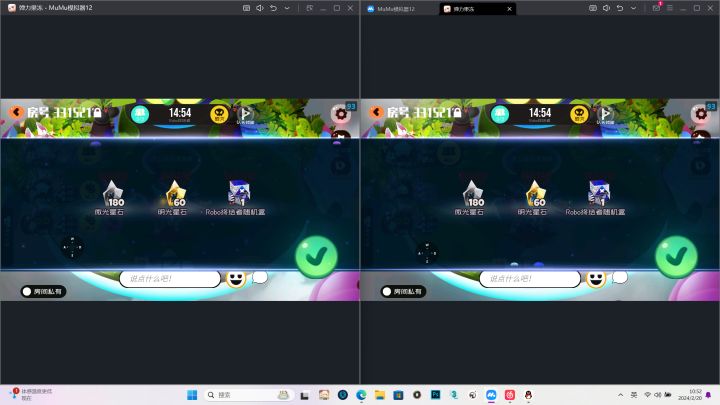Click chat input field in right game
The image size is (720, 405).
(x=530, y=279)
